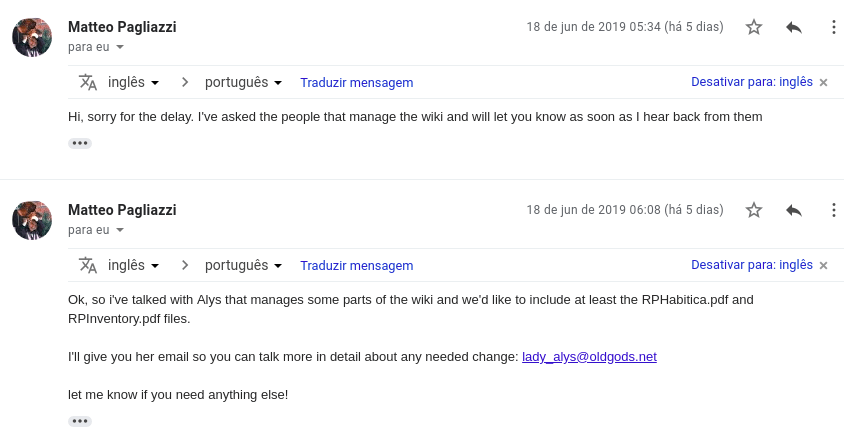Reply to the first message at 05:34
Screen dimensions: 850x444
(x=794, y=27)
